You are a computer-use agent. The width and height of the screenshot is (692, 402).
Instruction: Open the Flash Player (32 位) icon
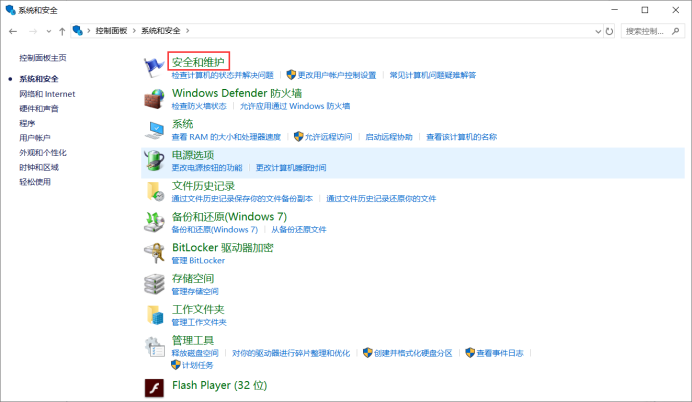coord(155,387)
